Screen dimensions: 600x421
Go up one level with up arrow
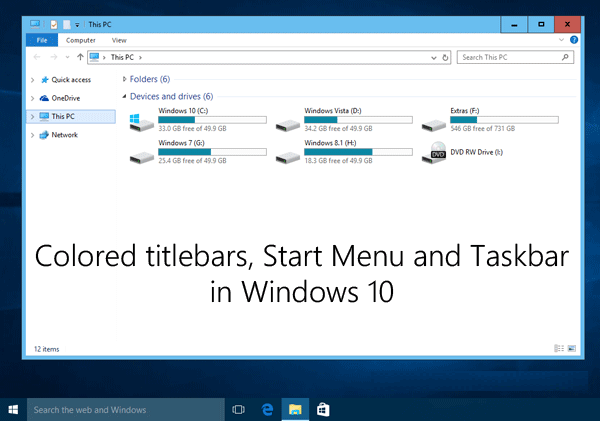pyautogui.click(x=80, y=57)
